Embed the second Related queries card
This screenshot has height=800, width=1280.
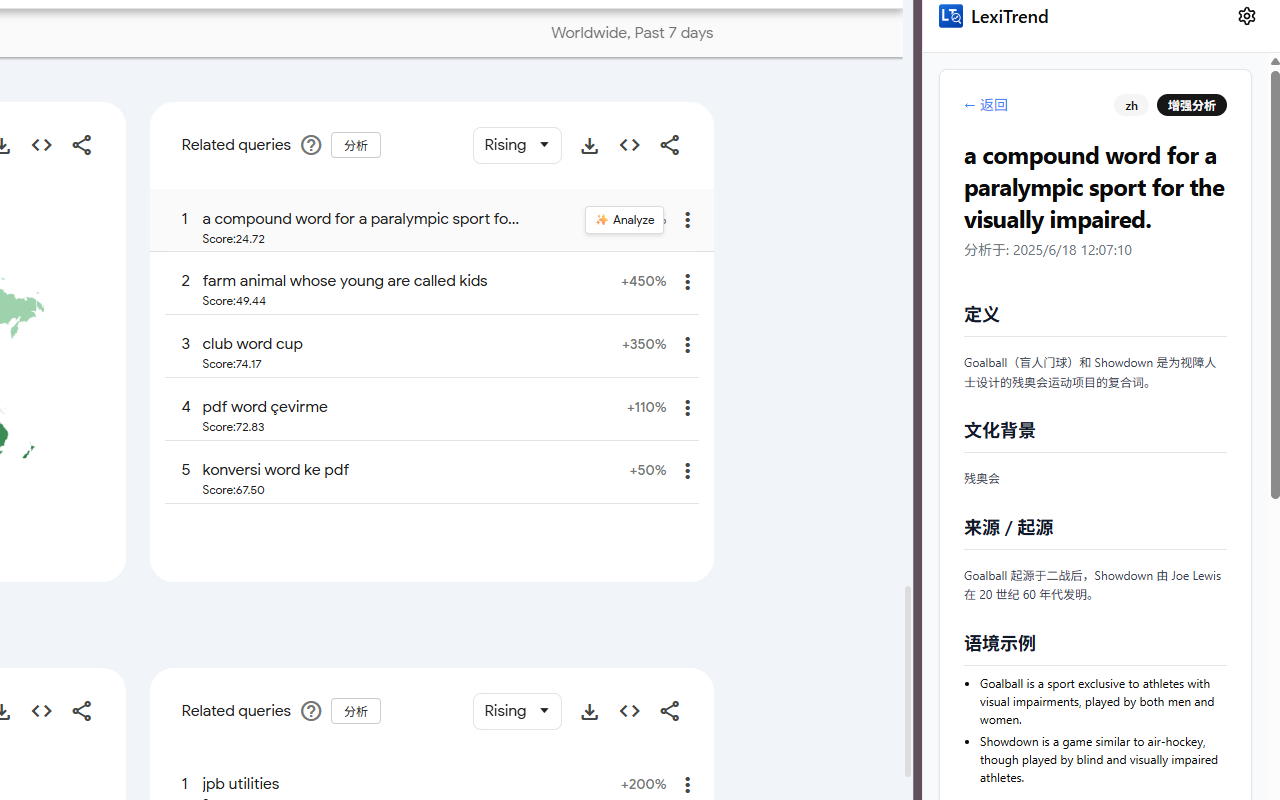coord(629,711)
